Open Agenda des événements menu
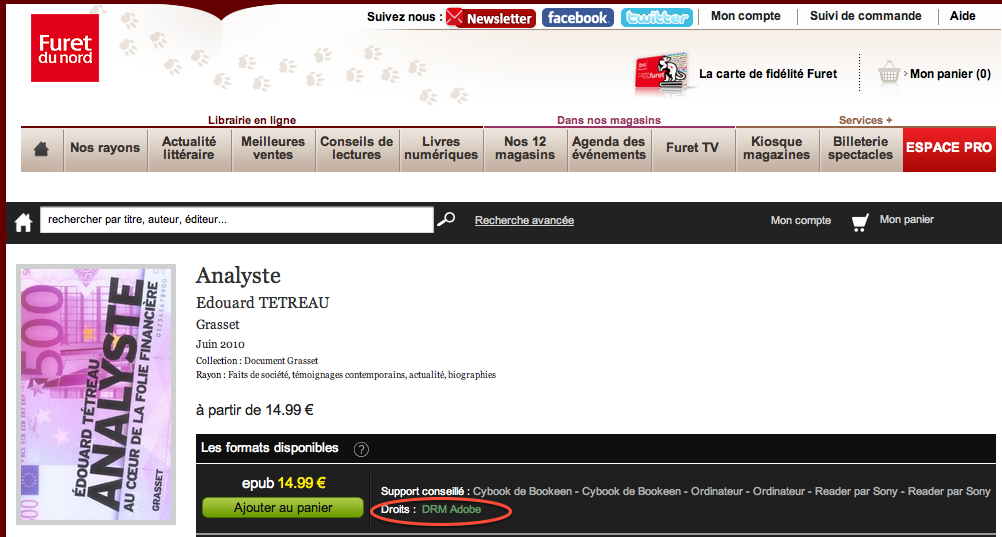The image size is (1002, 537). (609, 150)
